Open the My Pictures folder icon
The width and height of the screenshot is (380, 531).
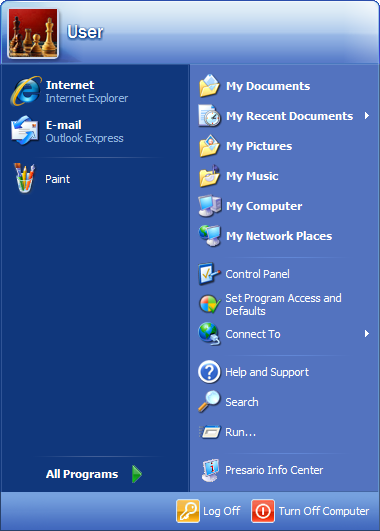(209, 146)
